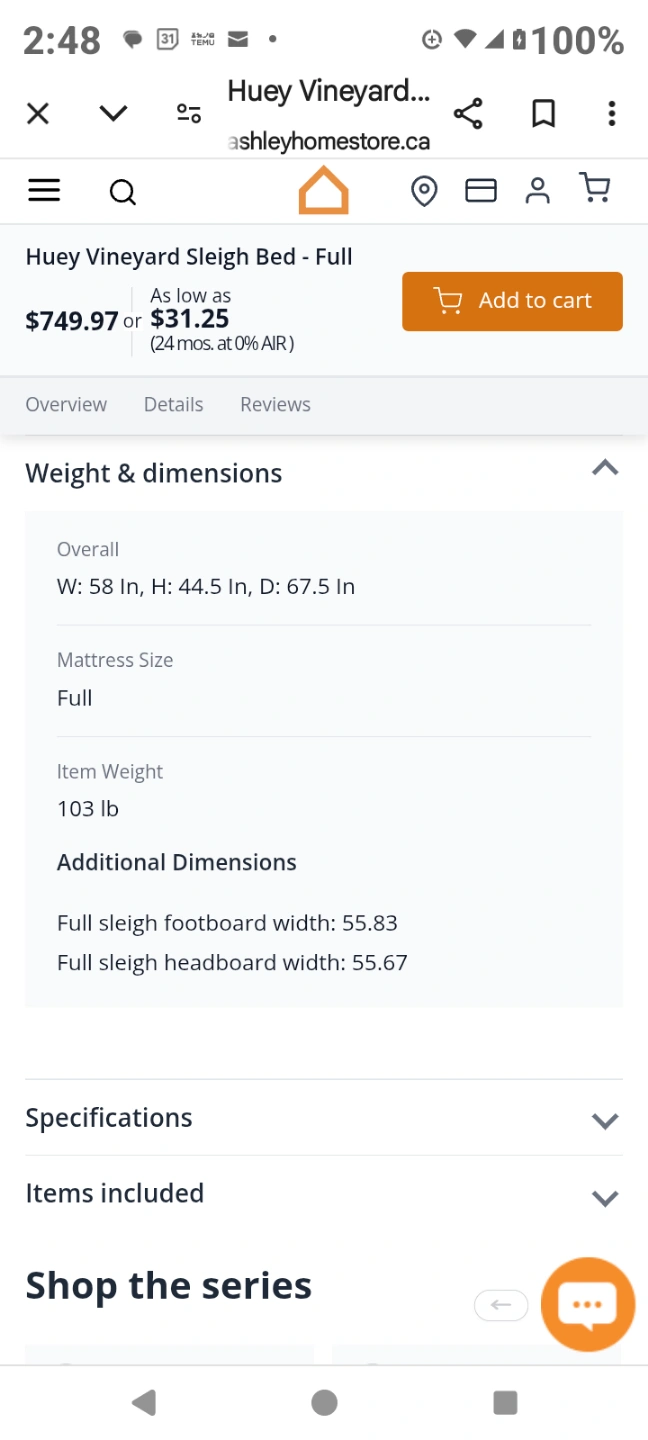Go to Ashley home logo

tap(323, 190)
